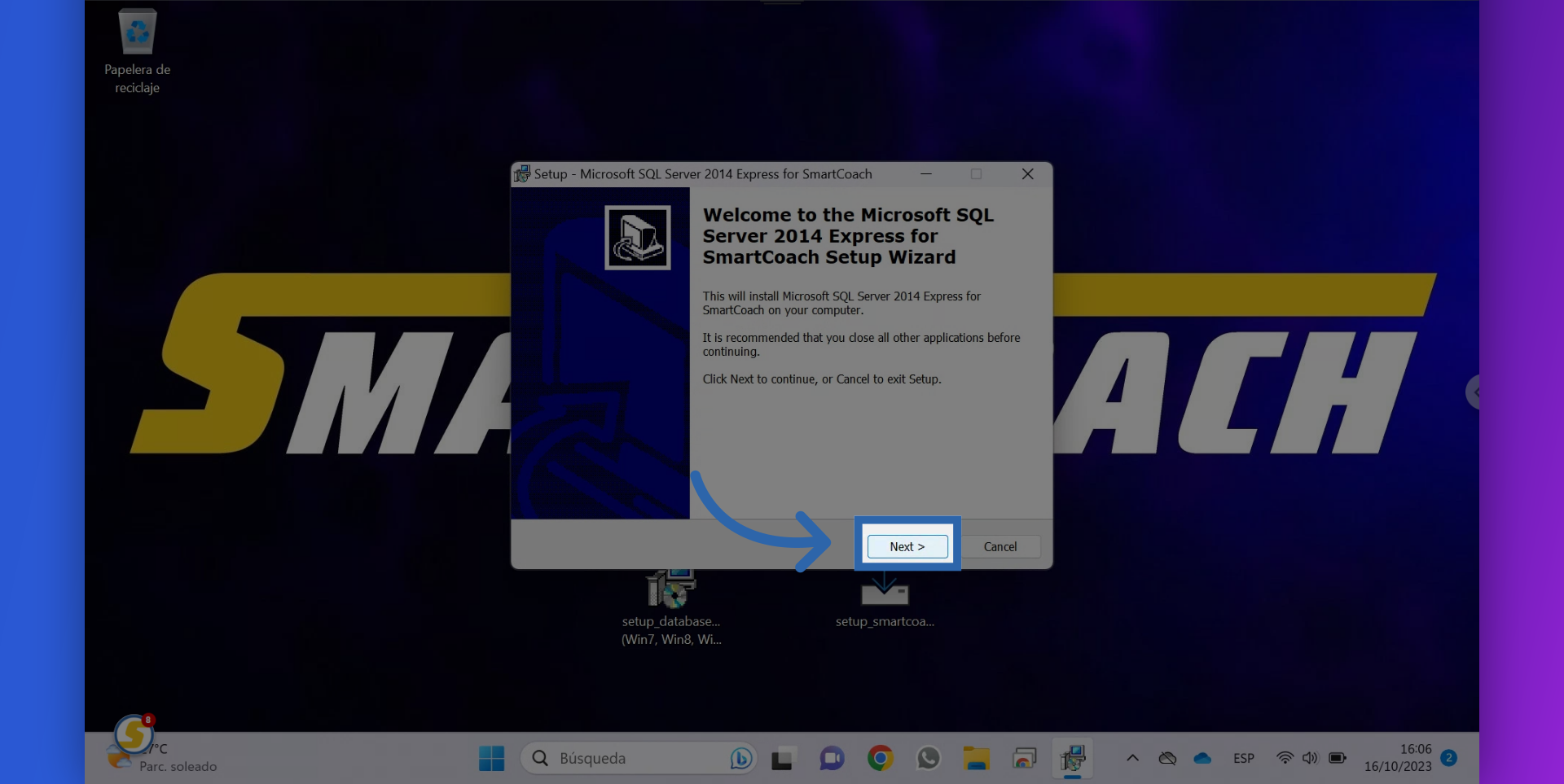
Task: Open the notification badge showing 2
Action: [1448, 758]
